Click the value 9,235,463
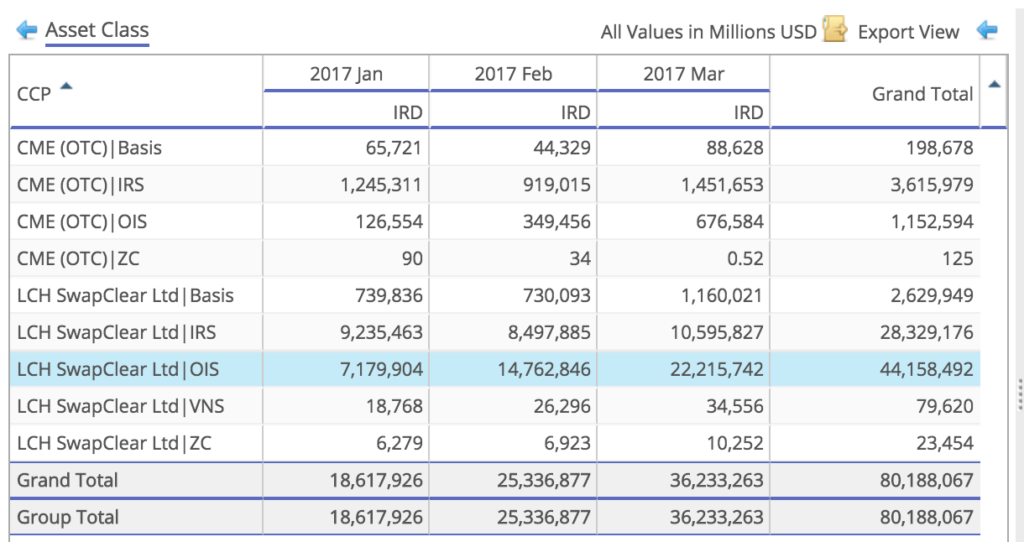Image resolution: width=1024 pixels, height=542 pixels. 381,333
